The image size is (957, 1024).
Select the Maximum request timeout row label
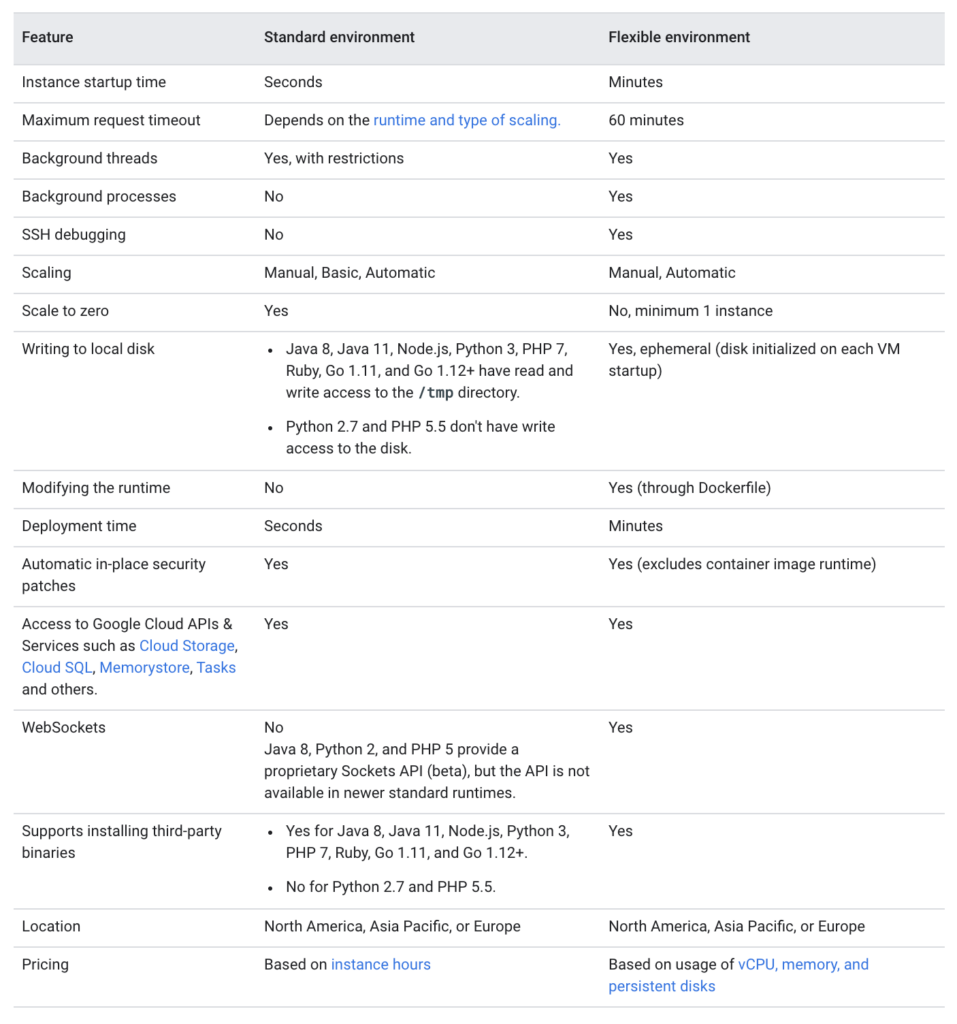[x=111, y=120]
